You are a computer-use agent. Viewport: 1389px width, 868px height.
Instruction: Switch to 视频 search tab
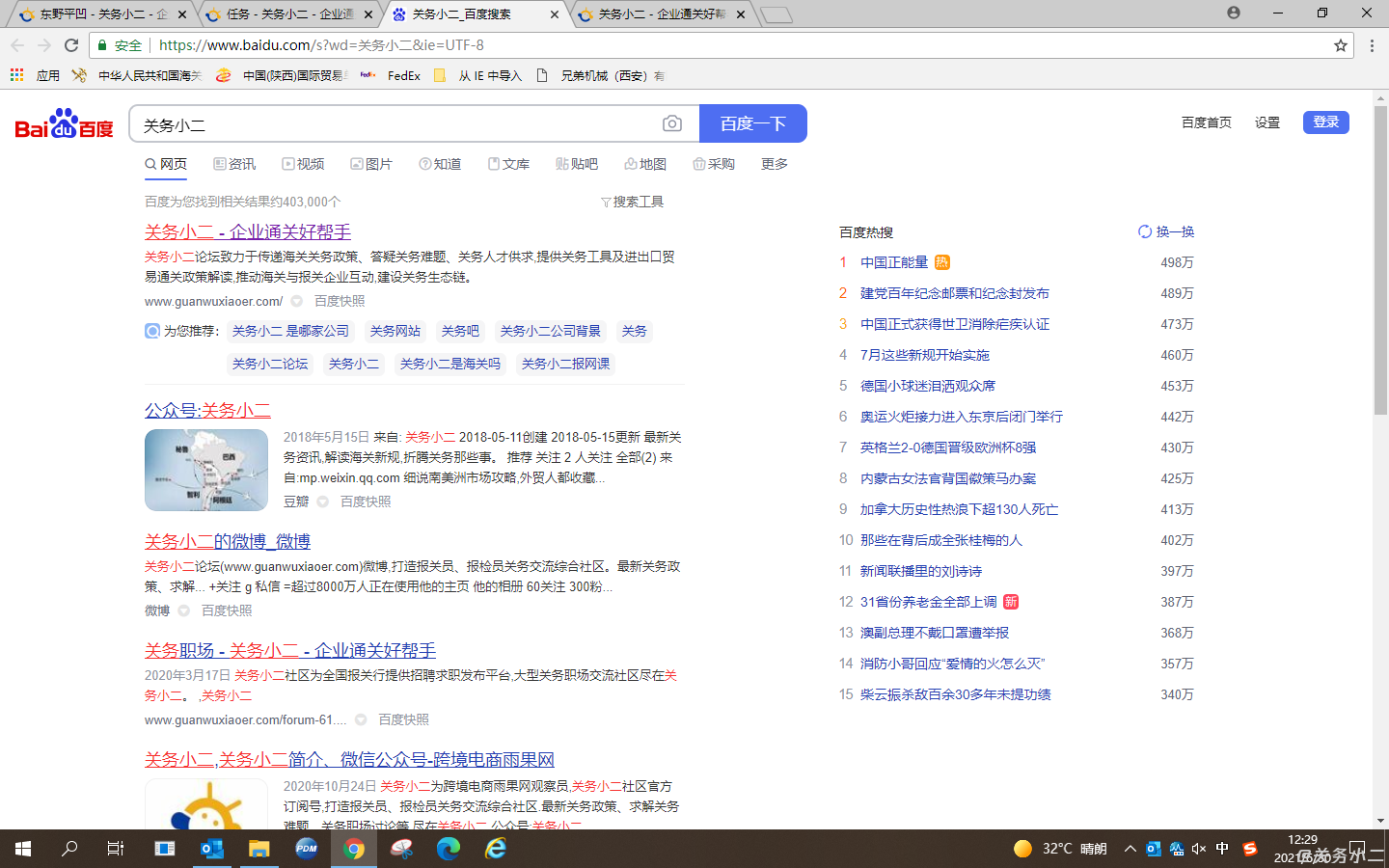[x=303, y=164]
